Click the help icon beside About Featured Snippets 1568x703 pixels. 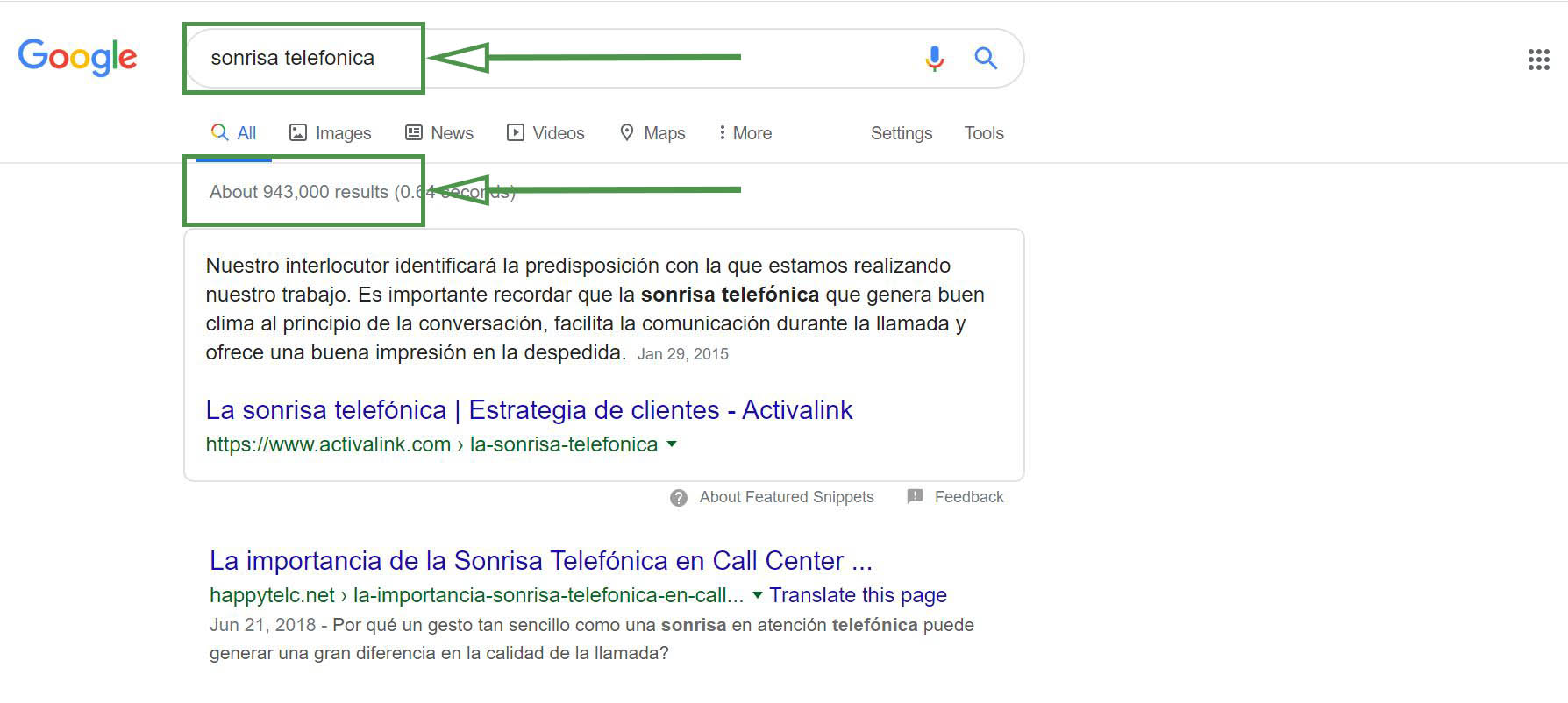pos(678,498)
